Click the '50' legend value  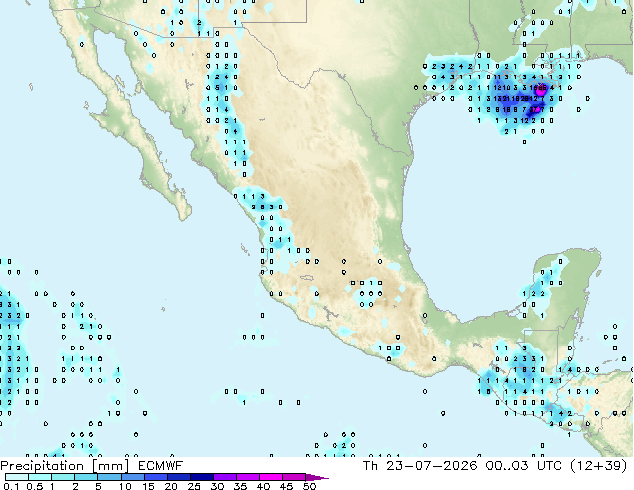click(310, 486)
